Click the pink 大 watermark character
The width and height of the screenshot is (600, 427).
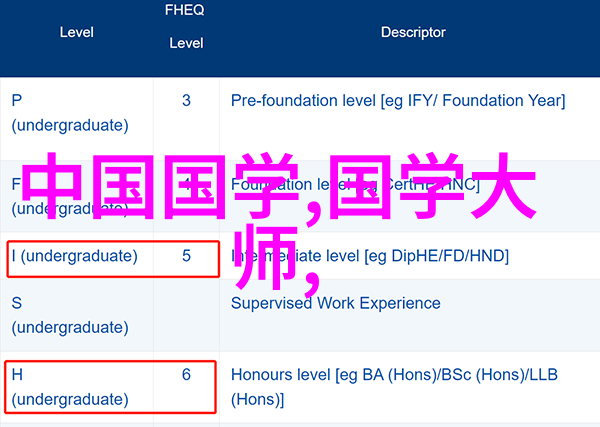point(503,186)
